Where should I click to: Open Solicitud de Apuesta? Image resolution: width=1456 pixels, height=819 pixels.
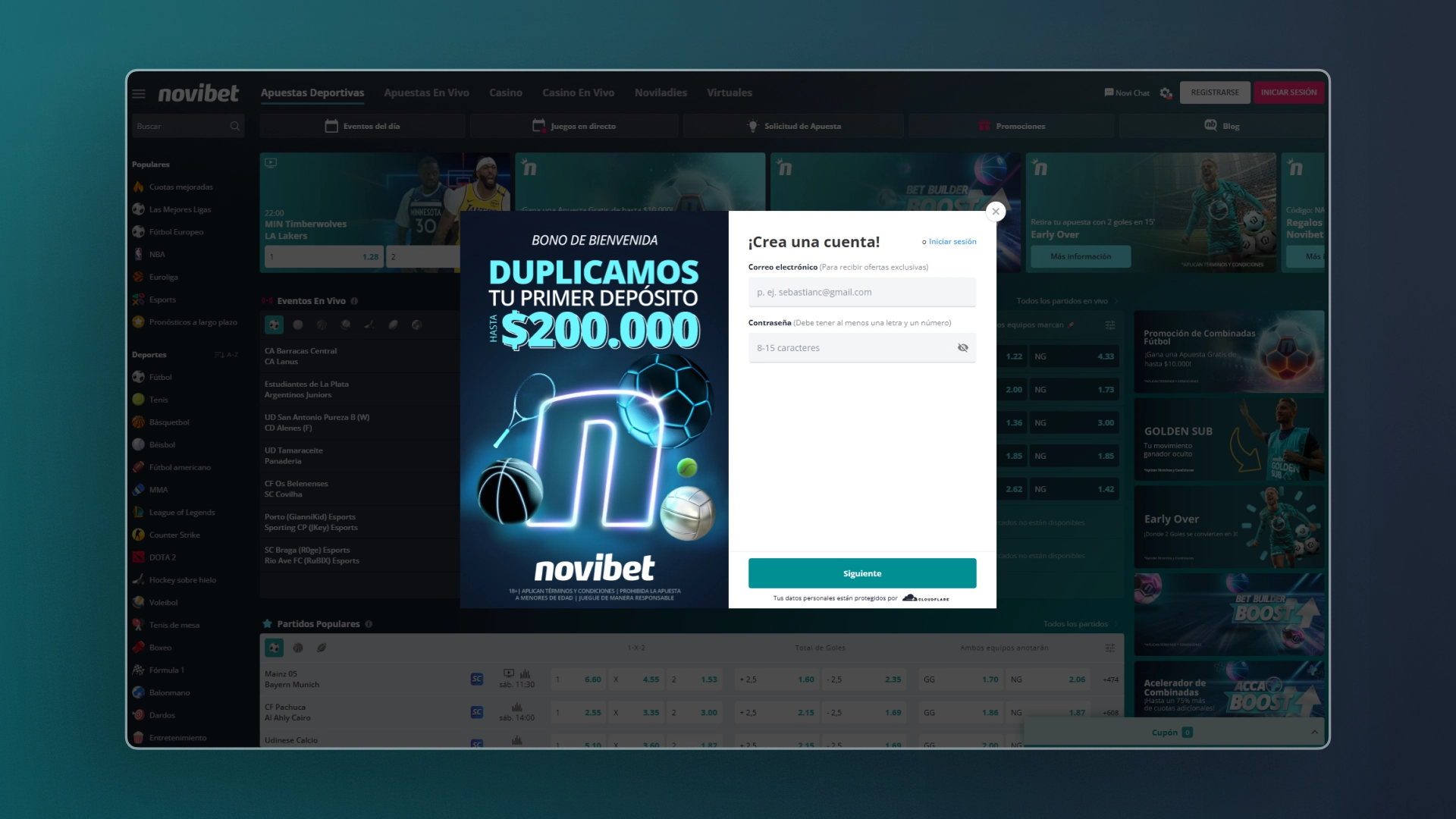click(794, 126)
